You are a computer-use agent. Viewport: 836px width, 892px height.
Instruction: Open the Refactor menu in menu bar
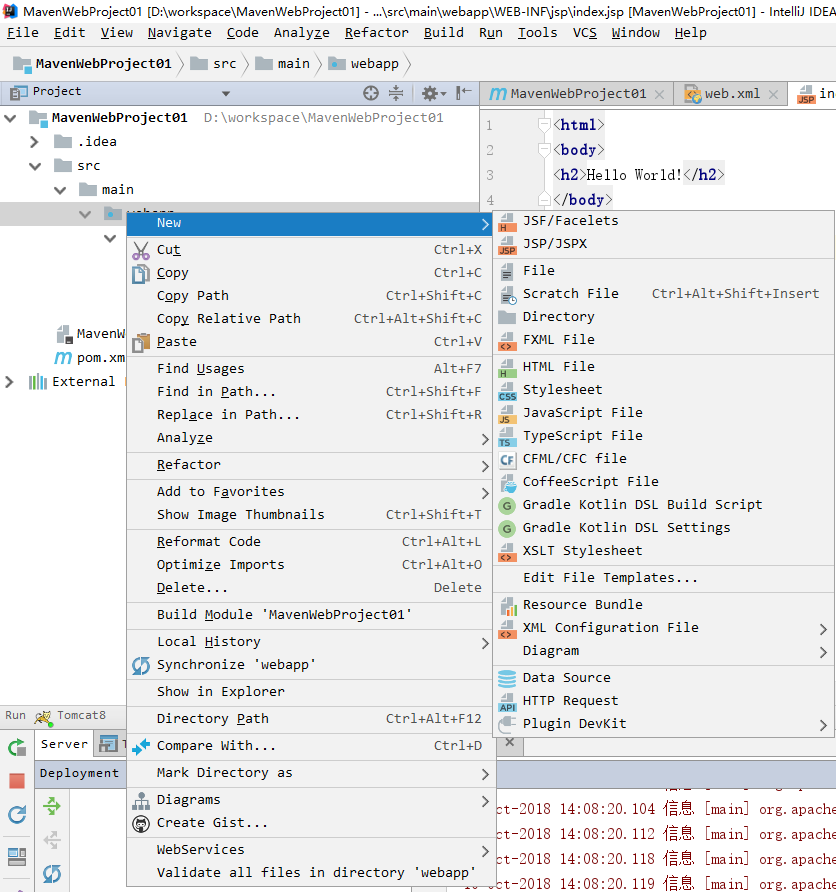[376, 33]
